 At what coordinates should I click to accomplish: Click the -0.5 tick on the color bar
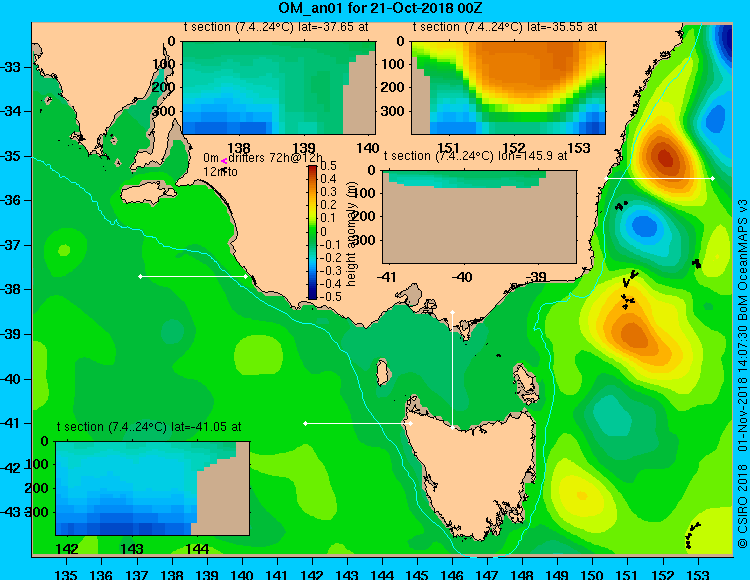pos(330,296)
